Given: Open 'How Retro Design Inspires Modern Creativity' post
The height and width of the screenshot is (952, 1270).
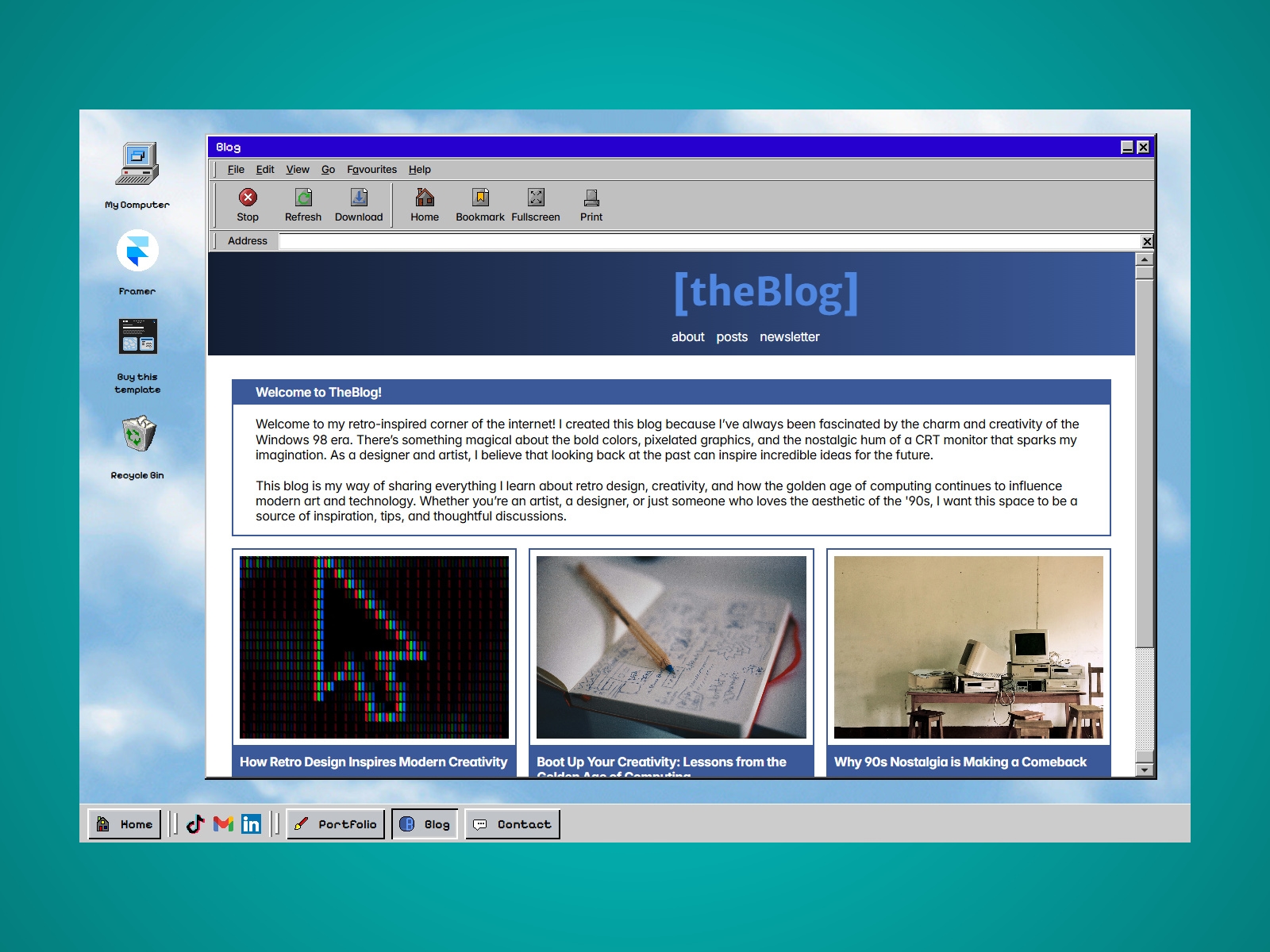Looking at the screenshot, I should pos(373,762).
